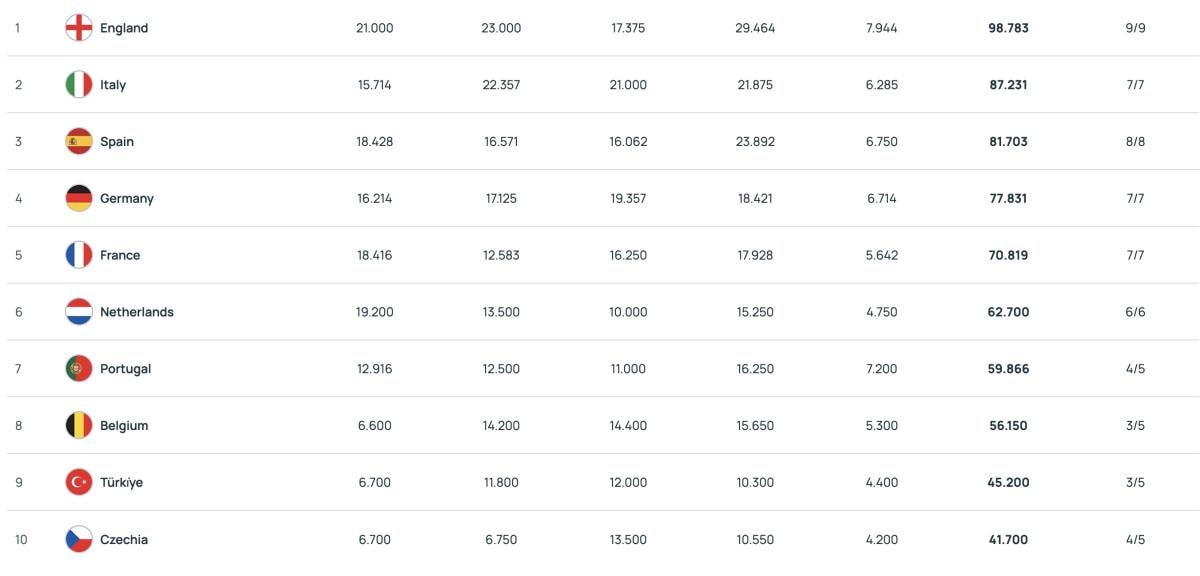Click the Portugal flag icon

pos(79,369)
